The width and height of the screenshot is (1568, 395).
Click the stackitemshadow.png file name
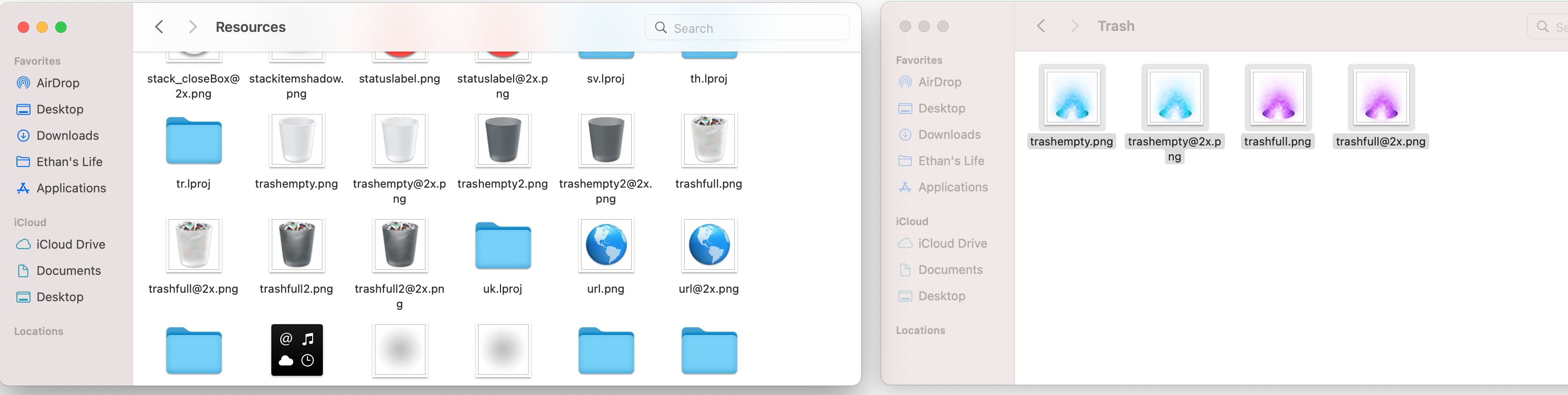pos(297,86)
